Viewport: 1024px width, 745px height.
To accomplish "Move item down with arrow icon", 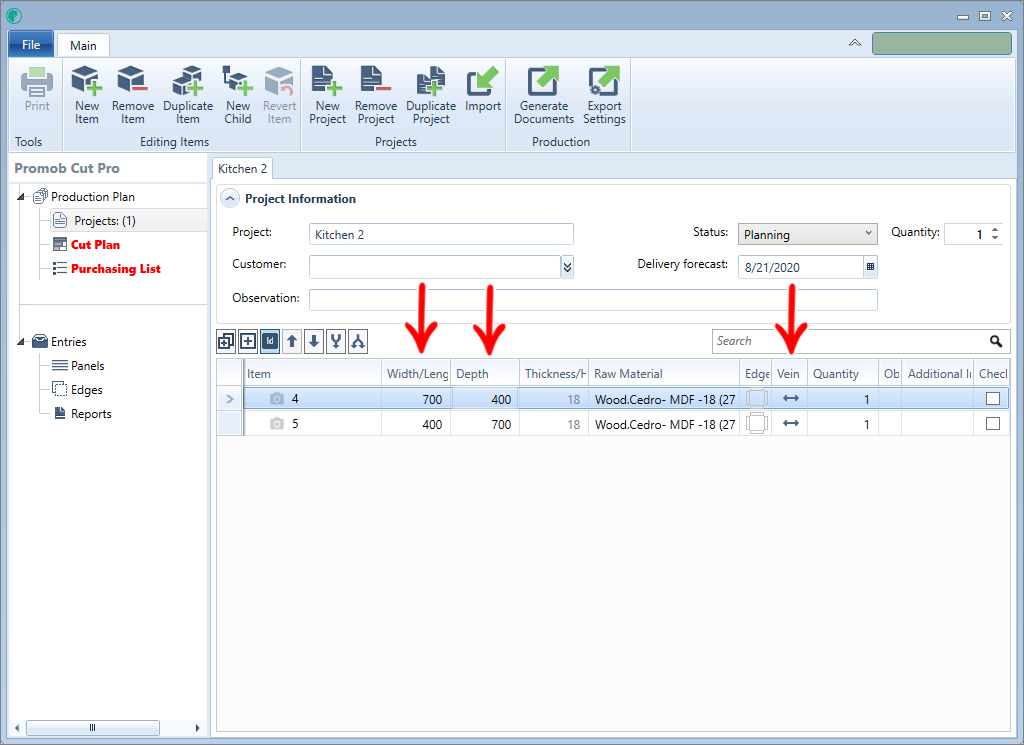I will [314, 341].
